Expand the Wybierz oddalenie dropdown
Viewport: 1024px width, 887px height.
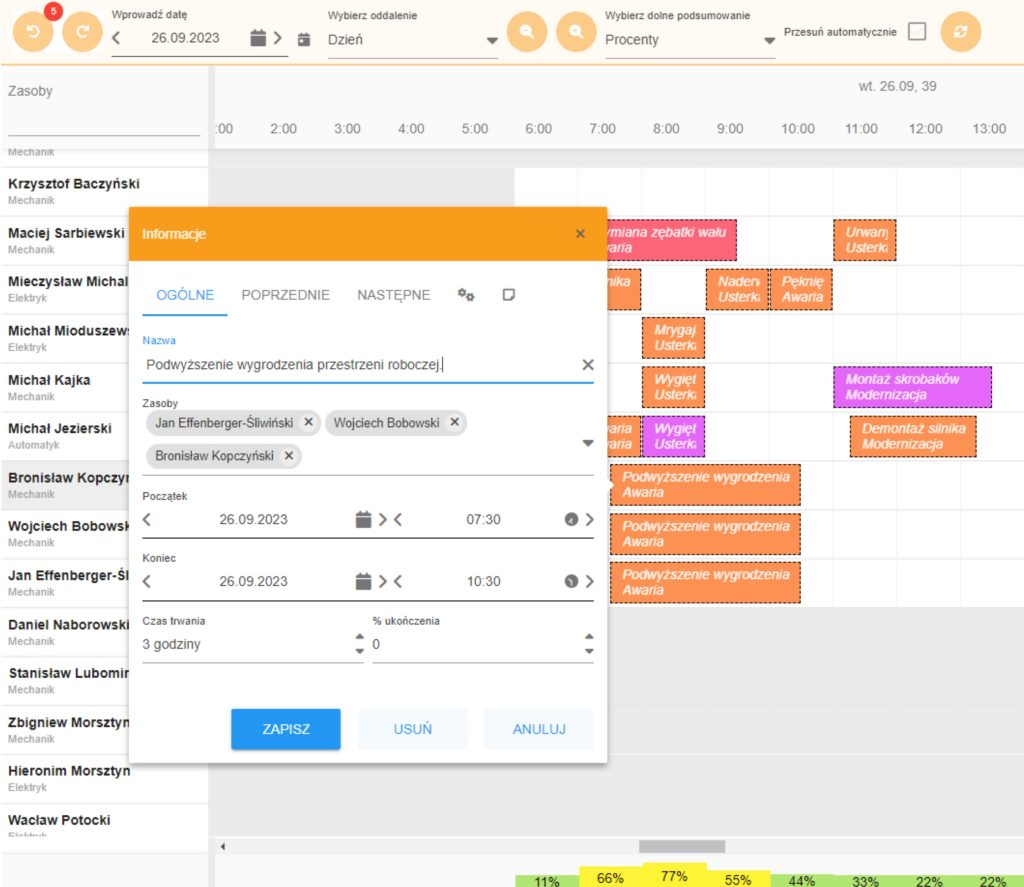(491, 41)
